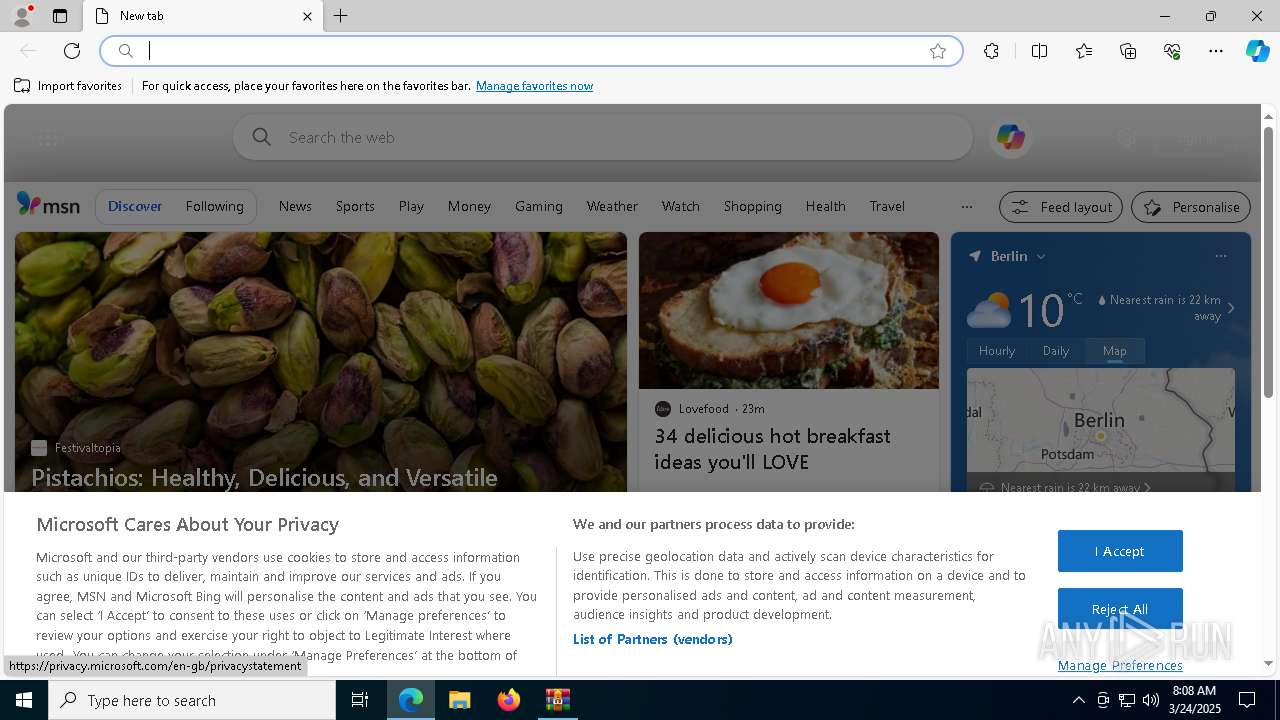Click the Import favorites button
Image resolution: width=1280 pixels, height=720 pixels.
tap(68, 86)
